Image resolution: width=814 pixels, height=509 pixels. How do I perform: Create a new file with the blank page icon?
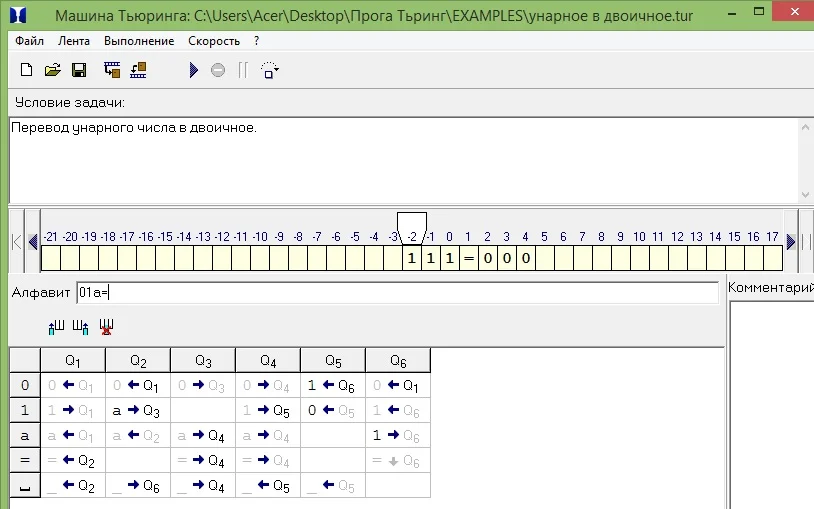(x=26, y=70)
